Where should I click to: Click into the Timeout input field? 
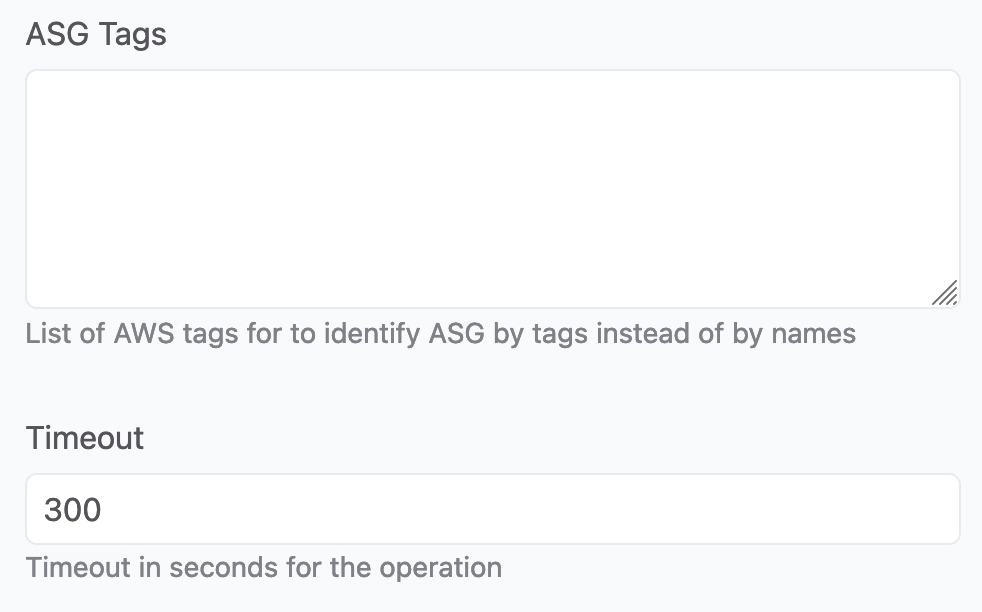pos(493,509)
